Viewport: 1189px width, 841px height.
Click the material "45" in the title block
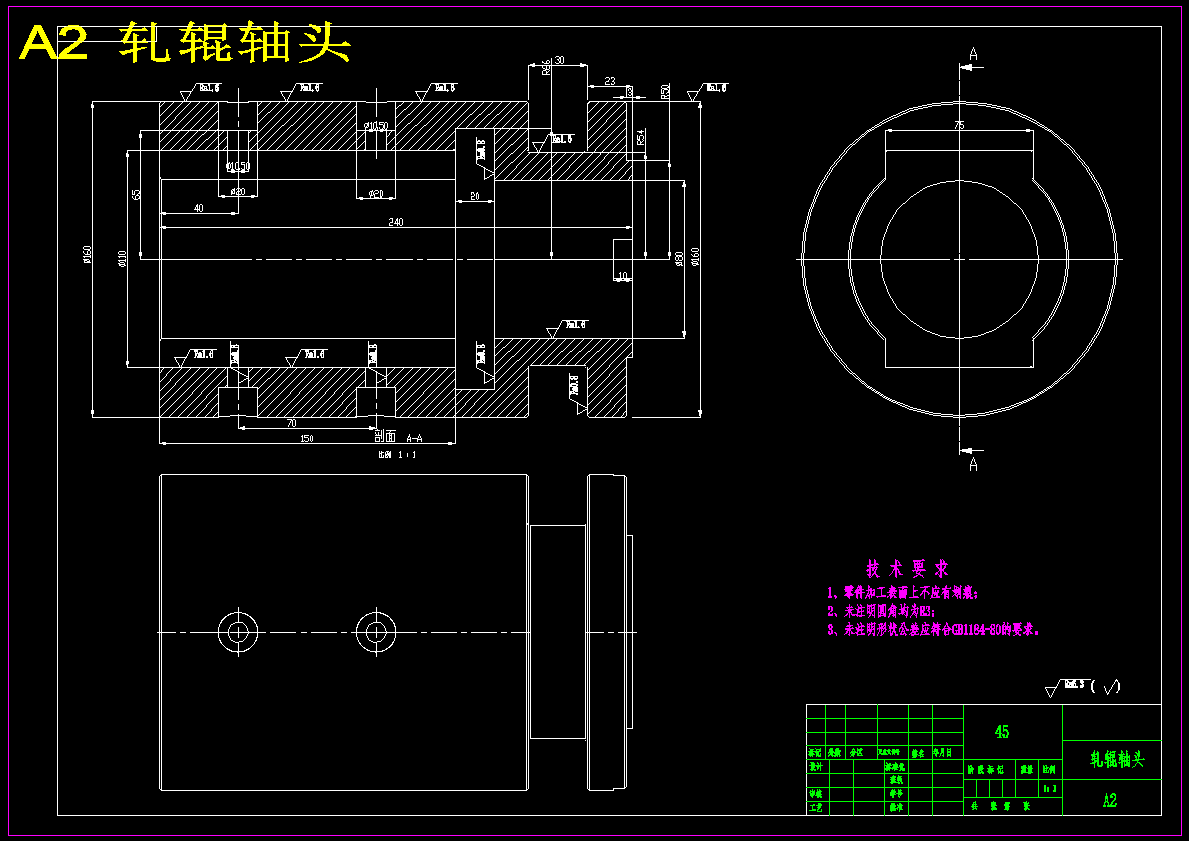[1002, 732]
